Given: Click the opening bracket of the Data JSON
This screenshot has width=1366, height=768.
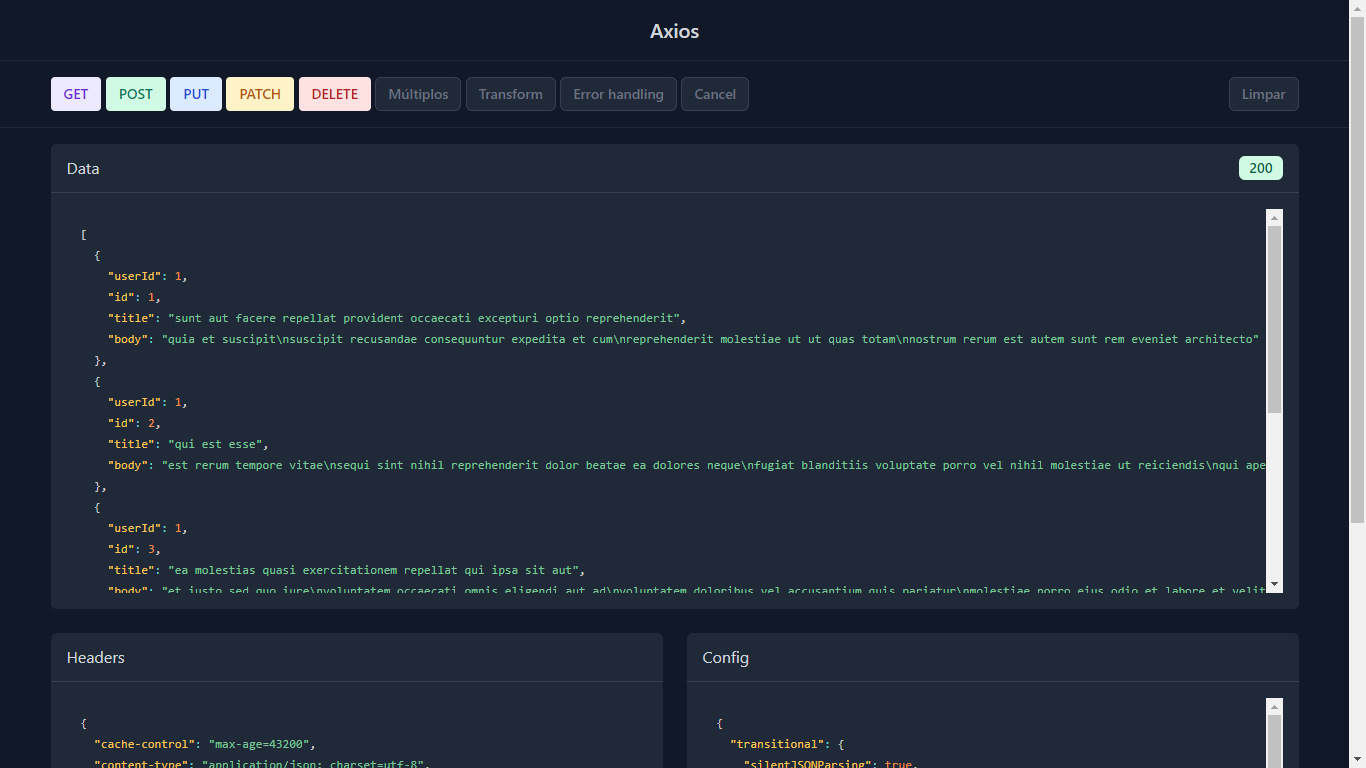Looking at the screenshot, I should 84,234.
